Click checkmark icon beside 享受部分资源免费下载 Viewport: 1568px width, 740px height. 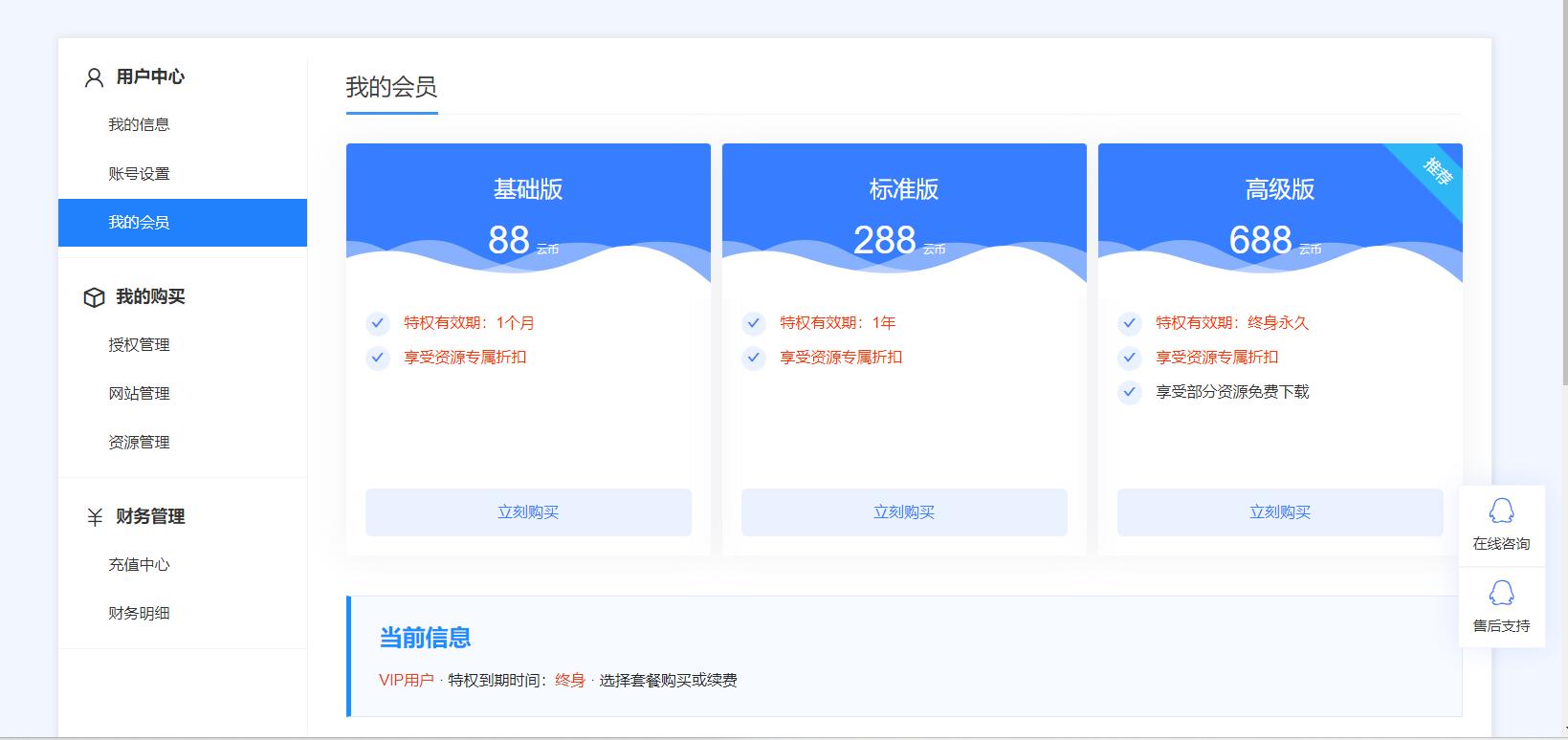[1130, 392]
